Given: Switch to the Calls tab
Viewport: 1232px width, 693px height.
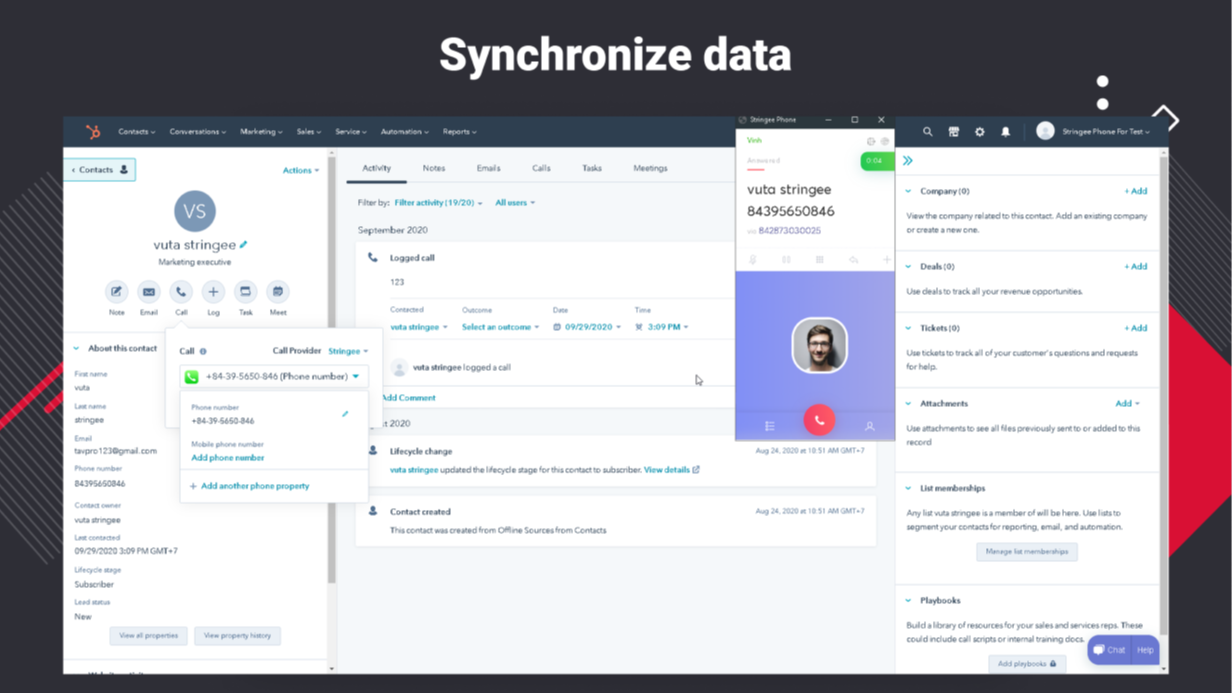Looking at the screenshot, I should [x=541, y=168].
